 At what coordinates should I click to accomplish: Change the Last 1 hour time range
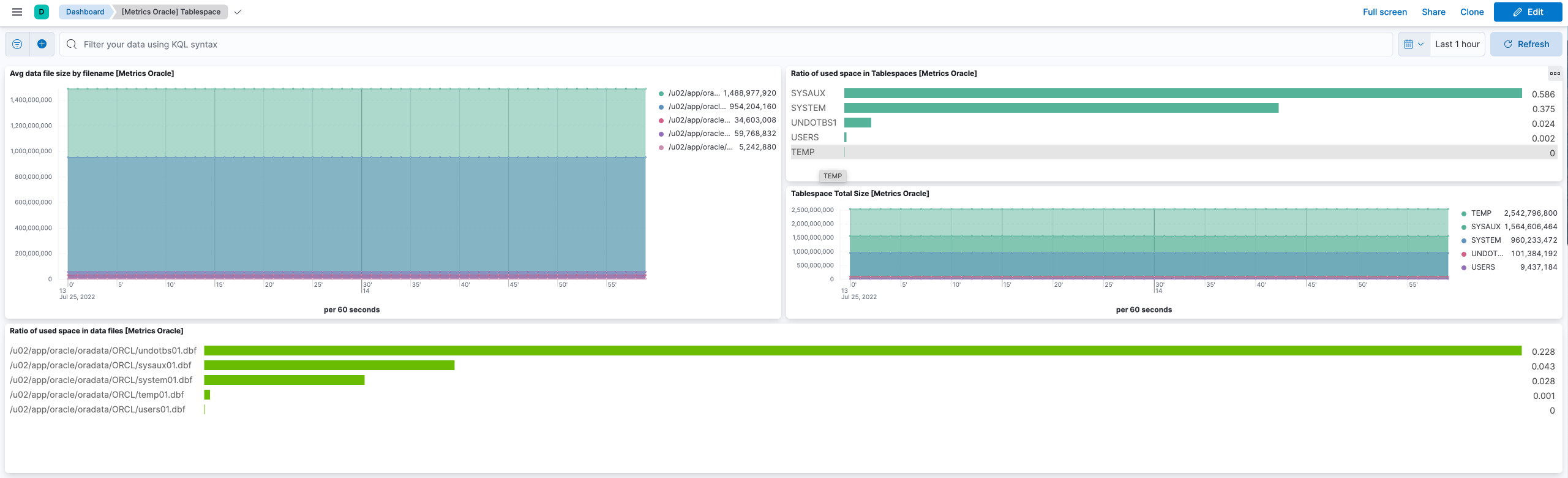[1457, 44]
